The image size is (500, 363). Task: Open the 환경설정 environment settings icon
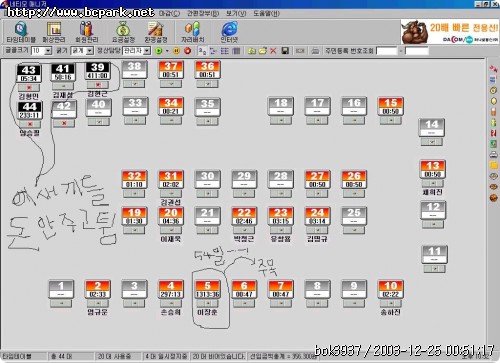[155, 32]
